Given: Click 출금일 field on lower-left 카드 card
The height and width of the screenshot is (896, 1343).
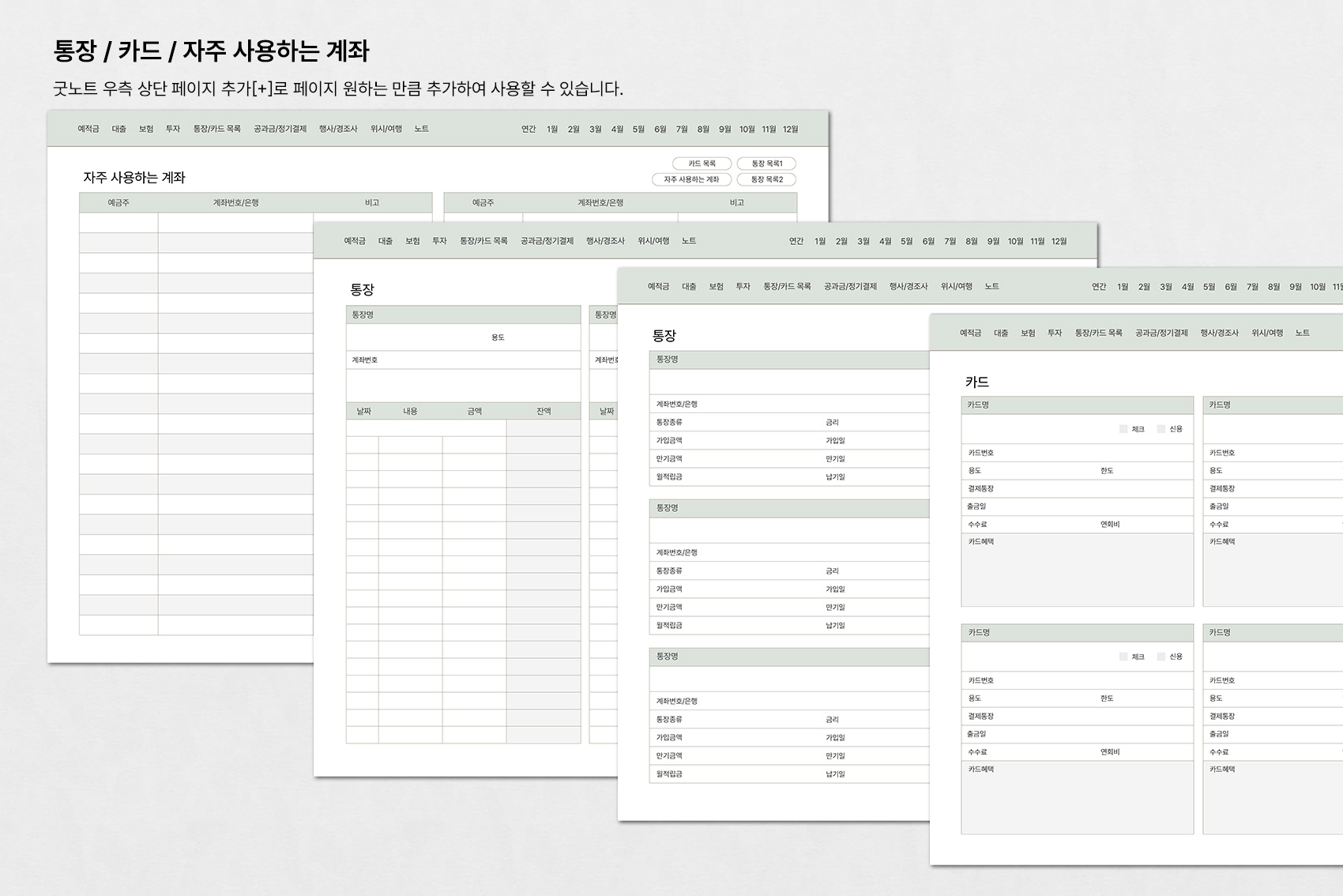Looking at the screenshot, I should pyautogui.click(x=1077, y=734).
